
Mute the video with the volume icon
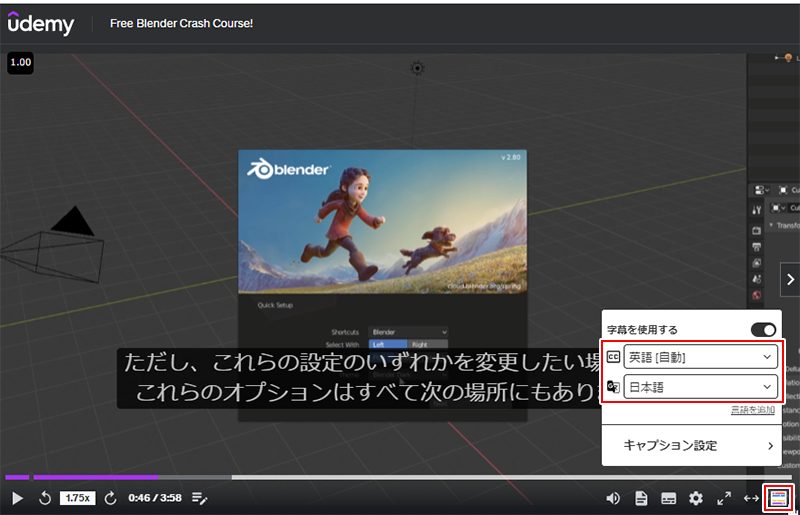pos(613,498)
